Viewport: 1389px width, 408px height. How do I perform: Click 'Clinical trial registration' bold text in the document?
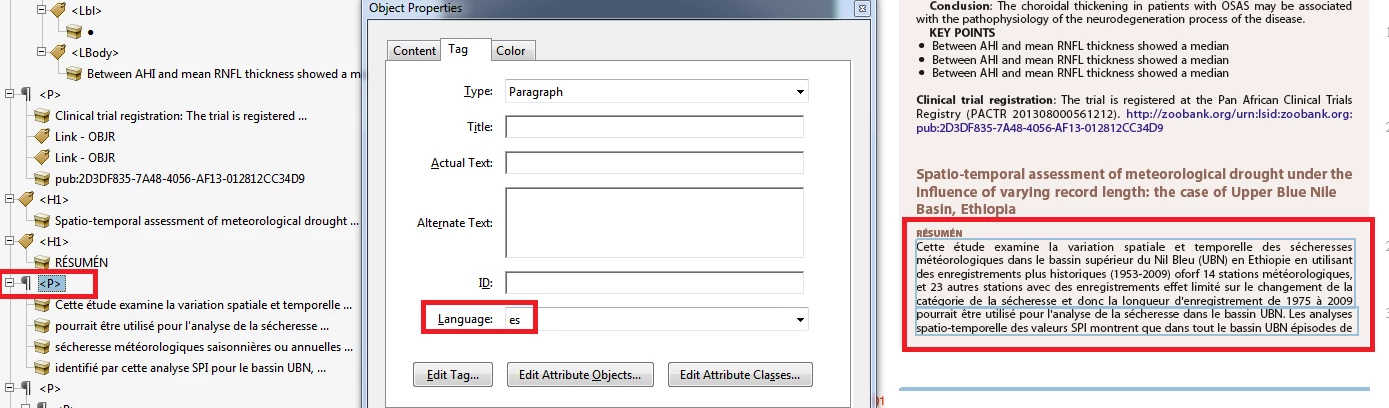[984, 100]
